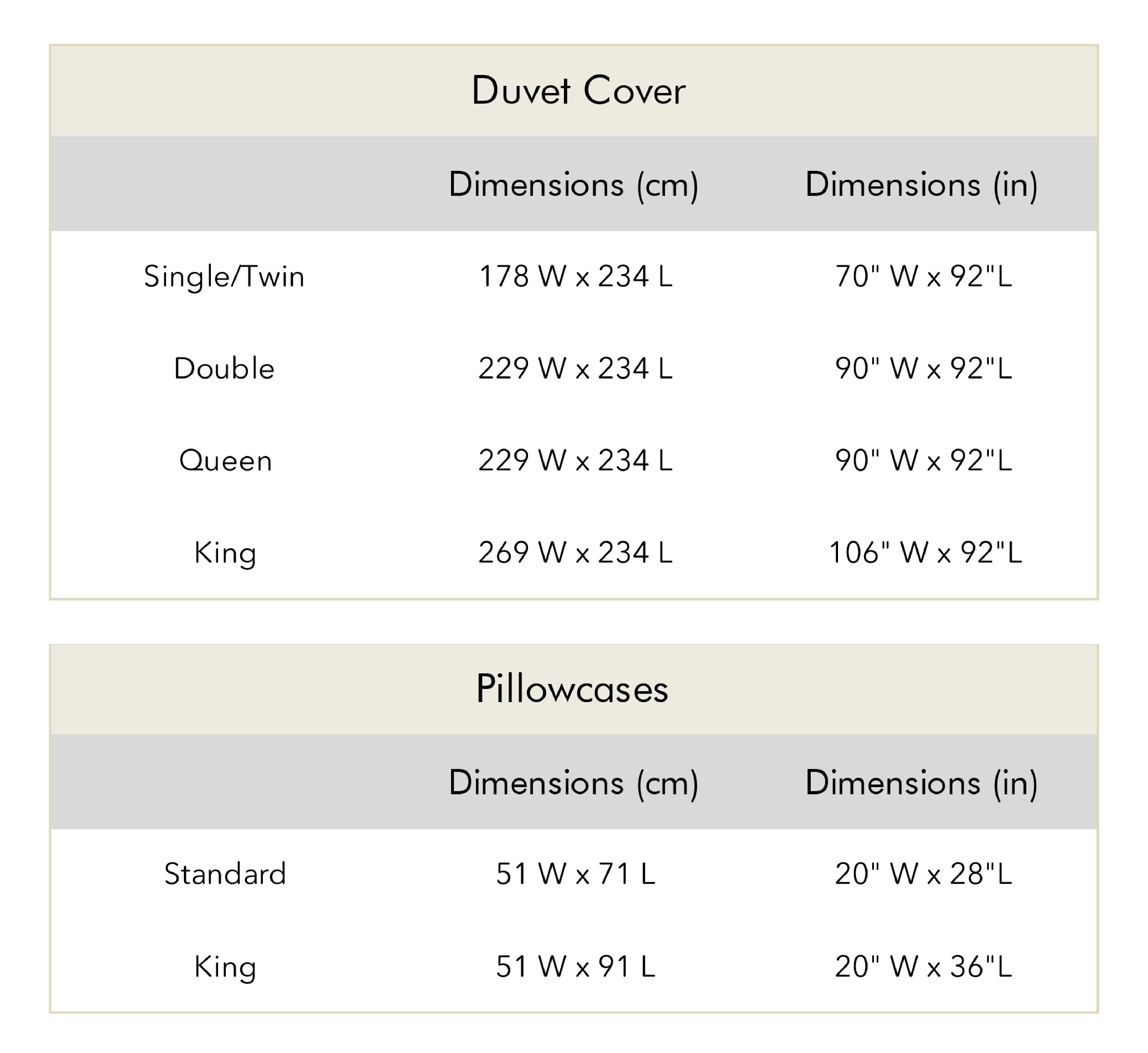
Task: Select the Single/Twin row label
Action: pos(224,277)
